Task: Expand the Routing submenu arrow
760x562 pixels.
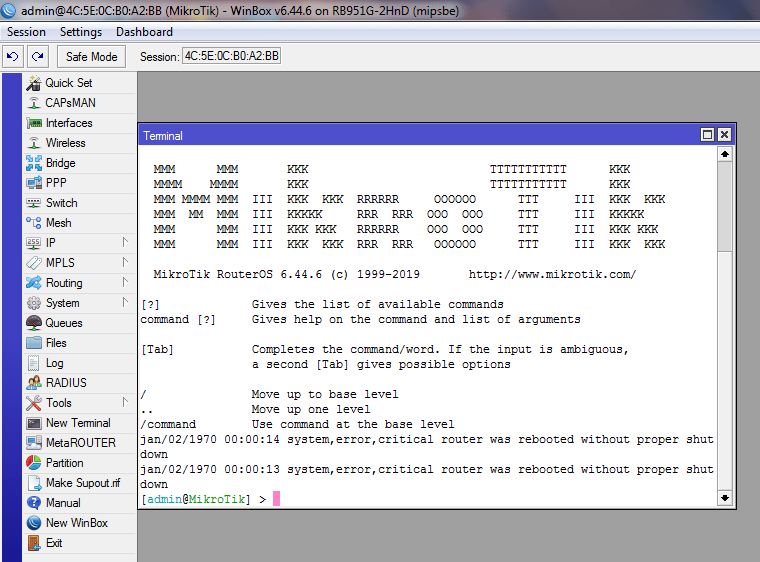Action: coord(126,283)
